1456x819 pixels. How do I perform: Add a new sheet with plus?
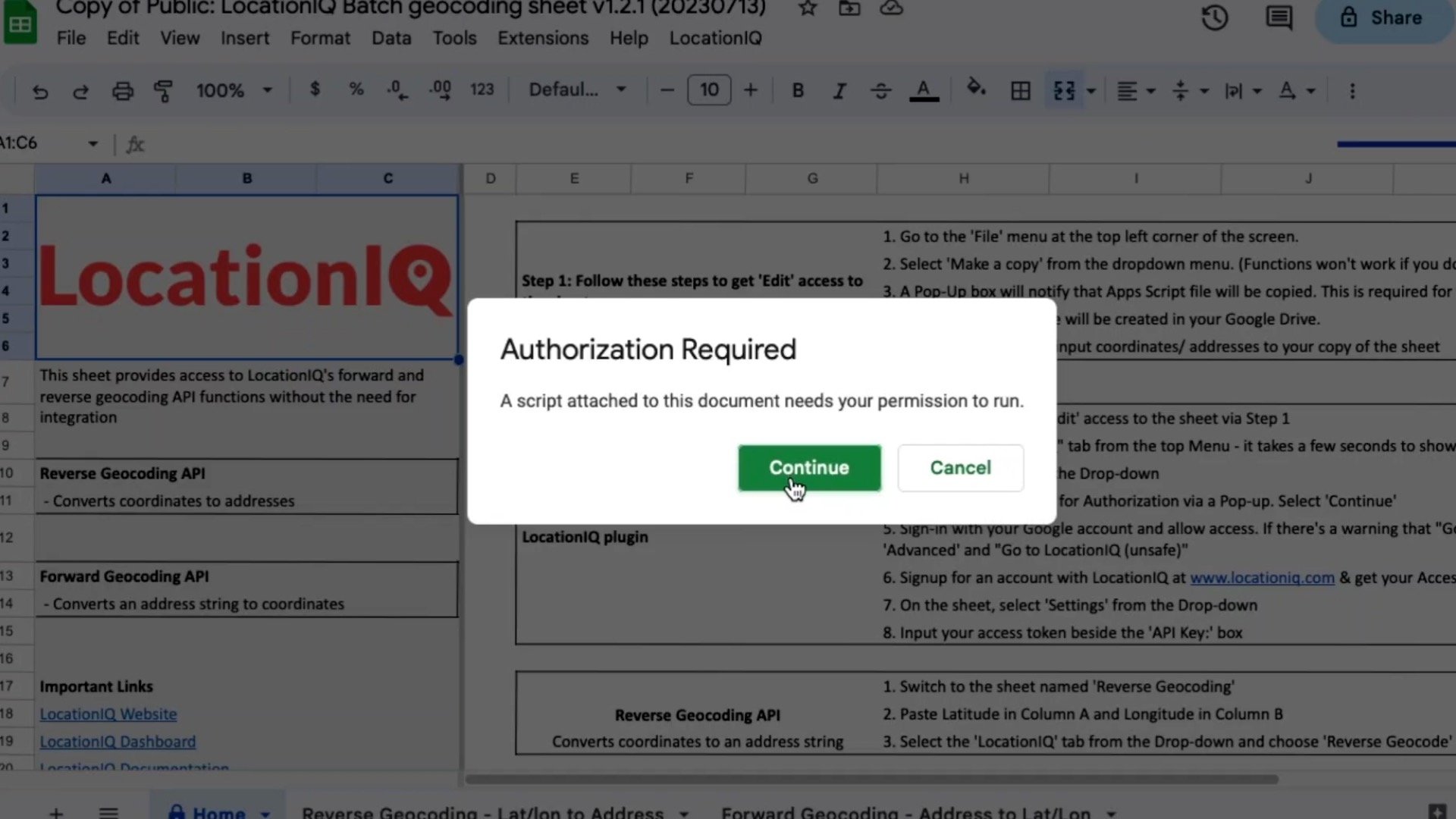pyautogui.click(x=56, y=812)
